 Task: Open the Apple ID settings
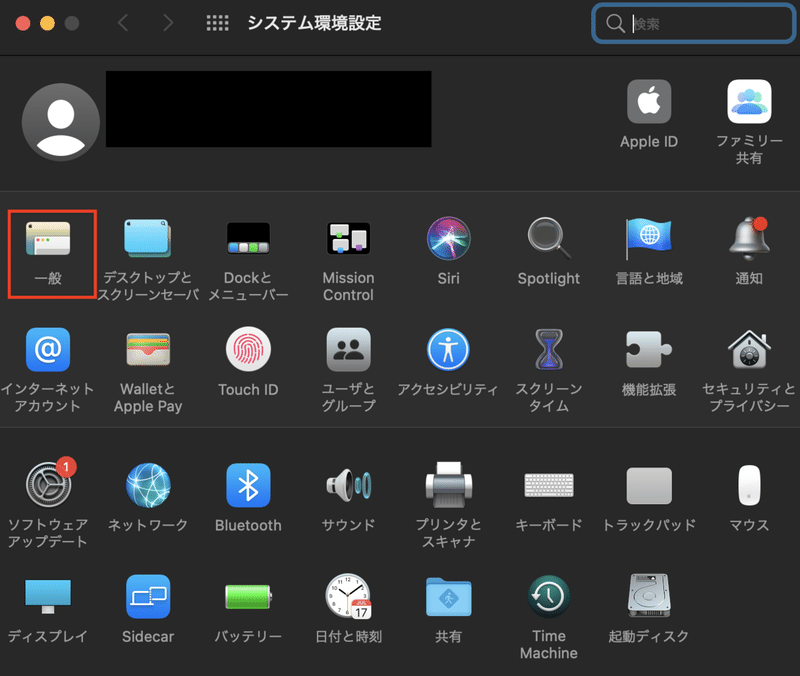(x=648, y=105)
